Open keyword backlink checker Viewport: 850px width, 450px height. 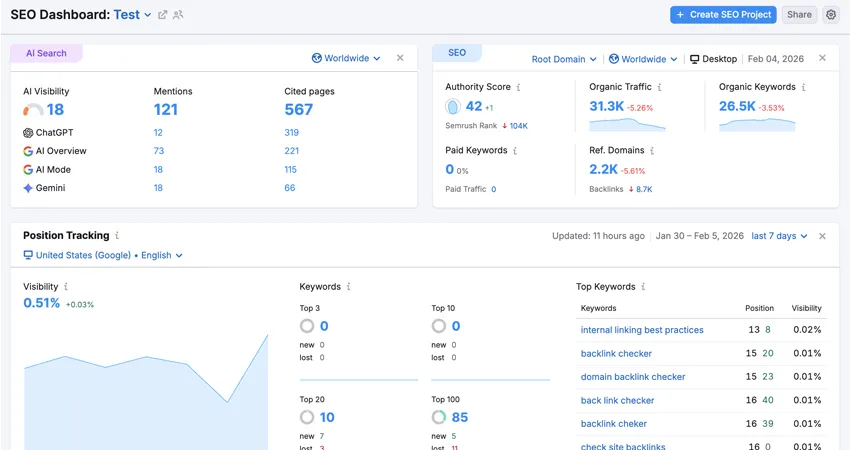(x=616, y=353)
